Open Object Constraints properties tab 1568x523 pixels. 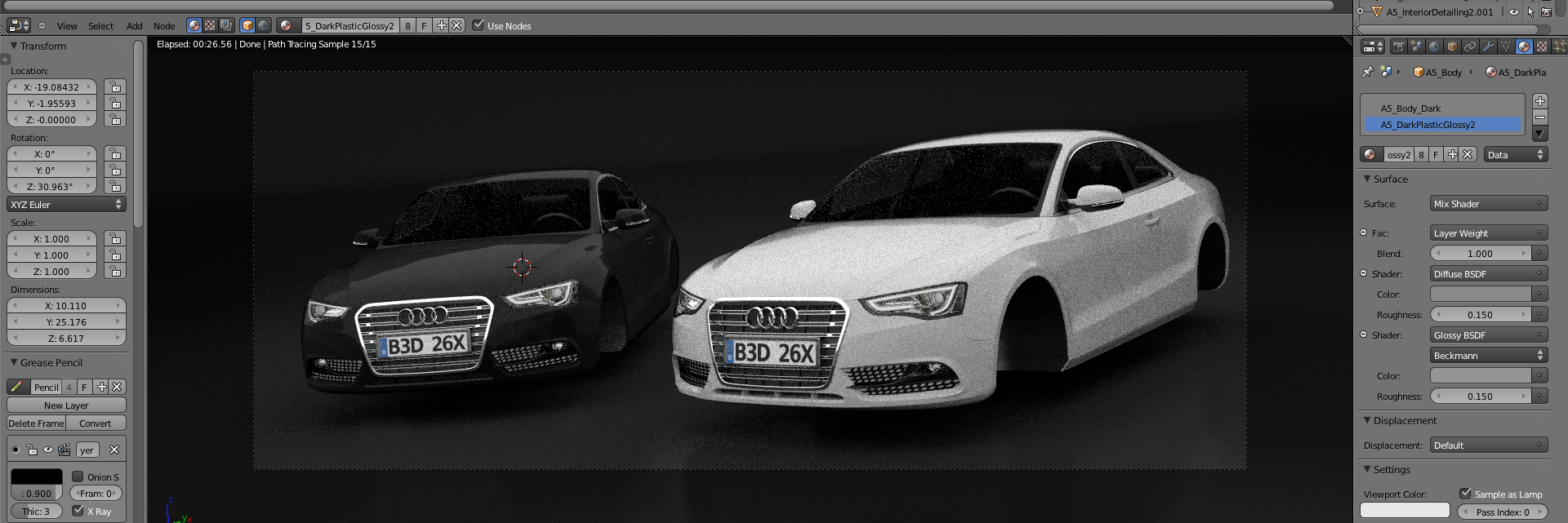click(1470, 47)
